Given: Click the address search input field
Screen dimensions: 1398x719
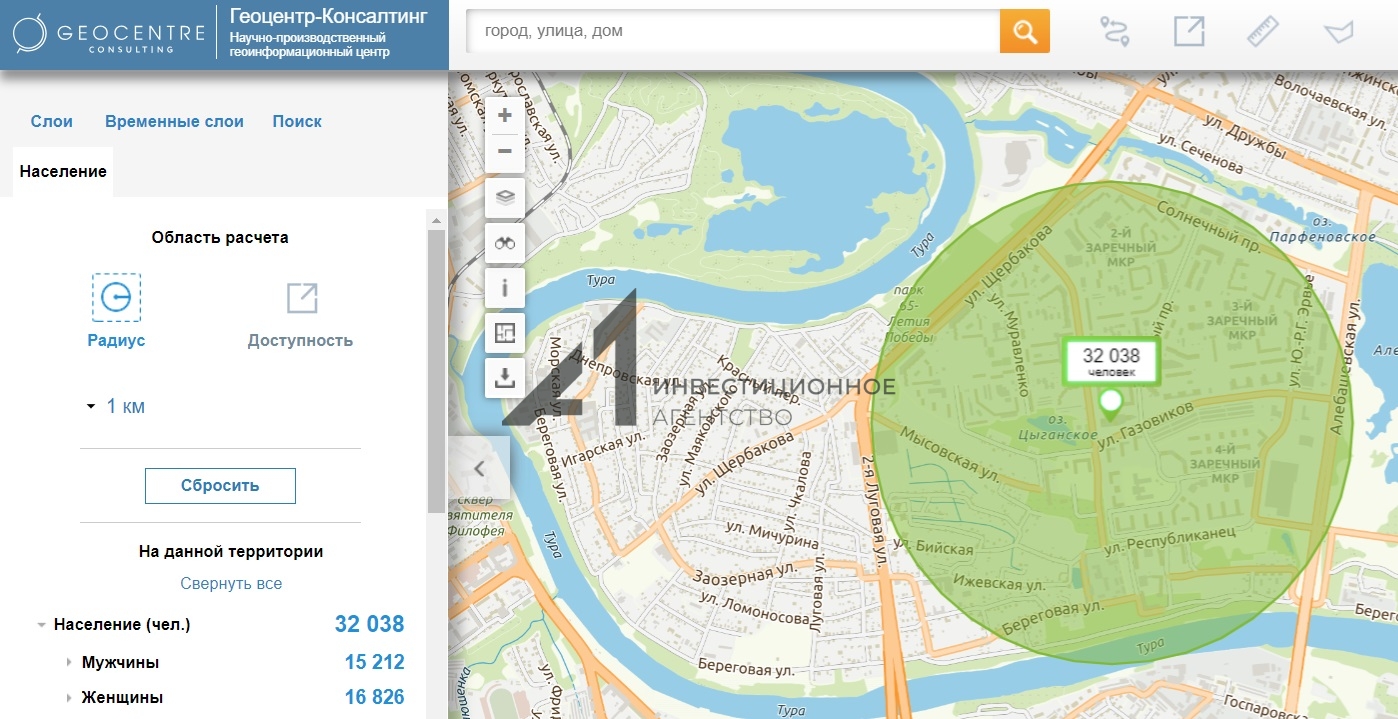Looking at the screenshot, I should click(x=732, y=31).
